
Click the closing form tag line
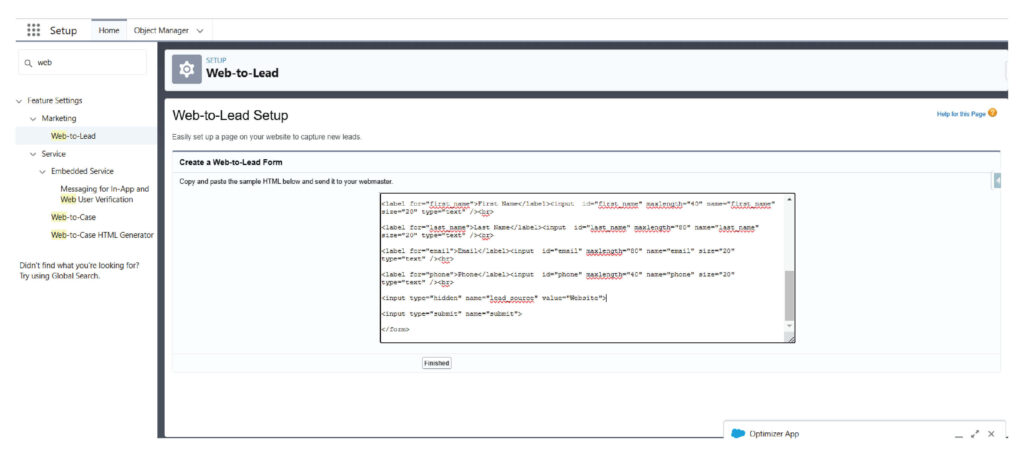395,330
